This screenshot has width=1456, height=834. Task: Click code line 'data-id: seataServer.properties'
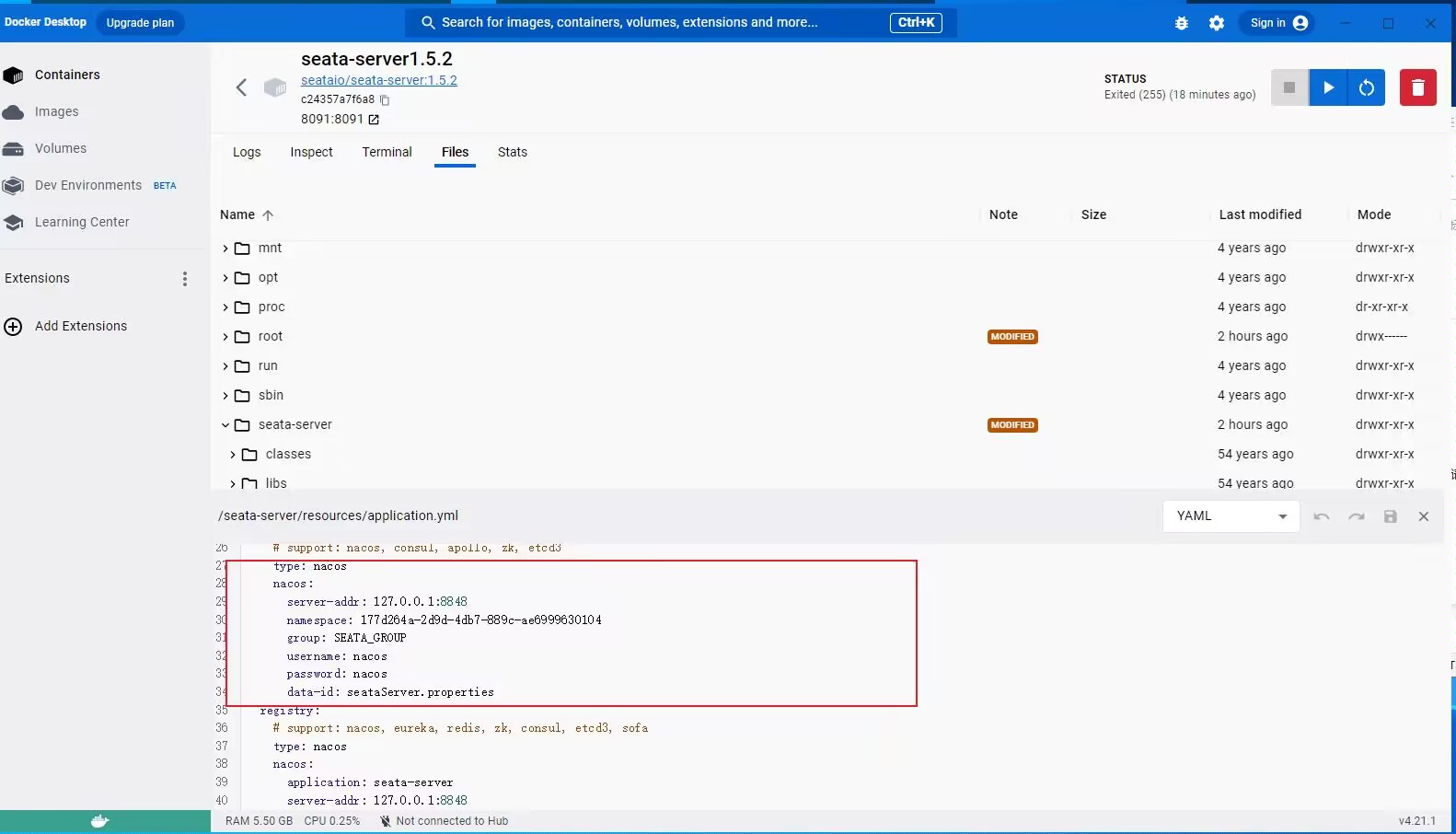pyautogui.click(x=390, y=692)
